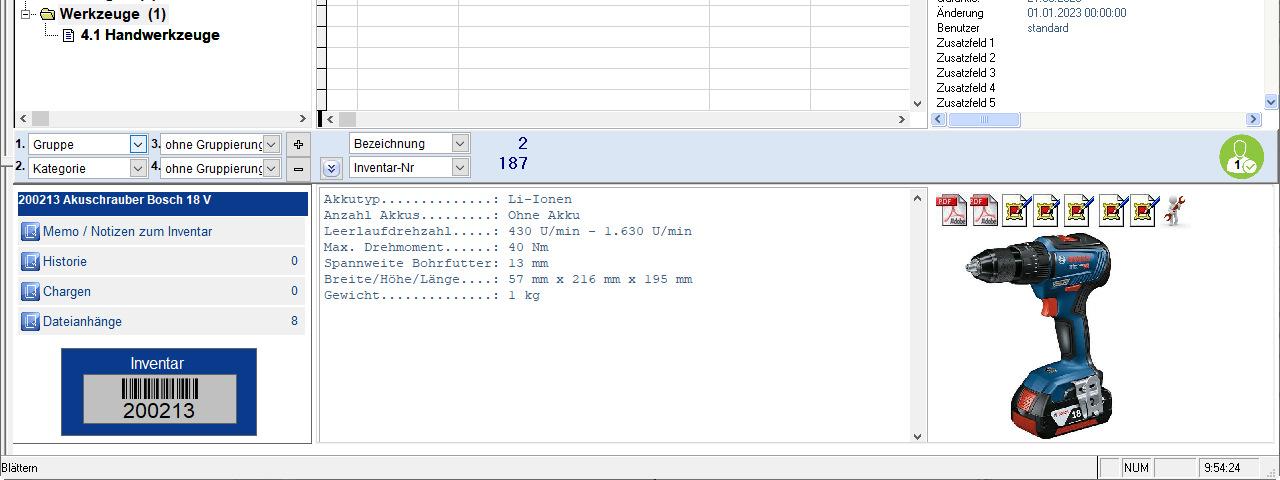The height and width of the screenshot is (480, 1280).
Task: Click the Akkutyp Li-Ionen line
Action: coord(448,200)
